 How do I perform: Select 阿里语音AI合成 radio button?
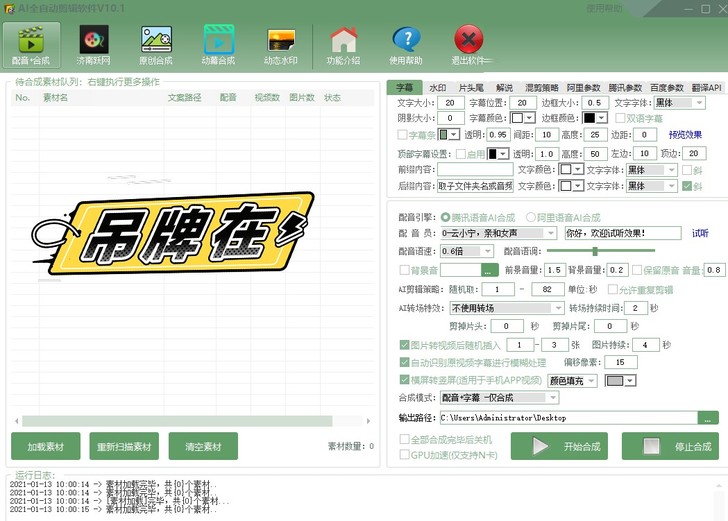point(531,217)
